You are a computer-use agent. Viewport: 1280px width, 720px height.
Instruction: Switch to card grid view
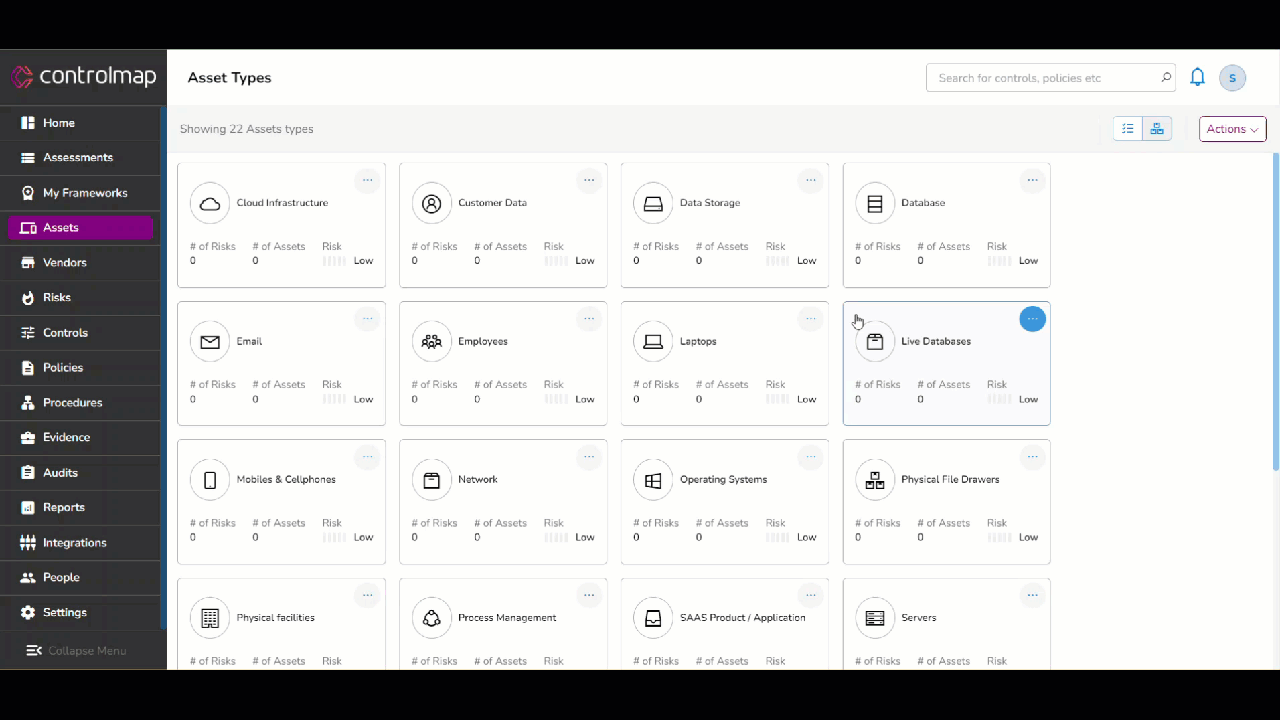coord(1157,129)
